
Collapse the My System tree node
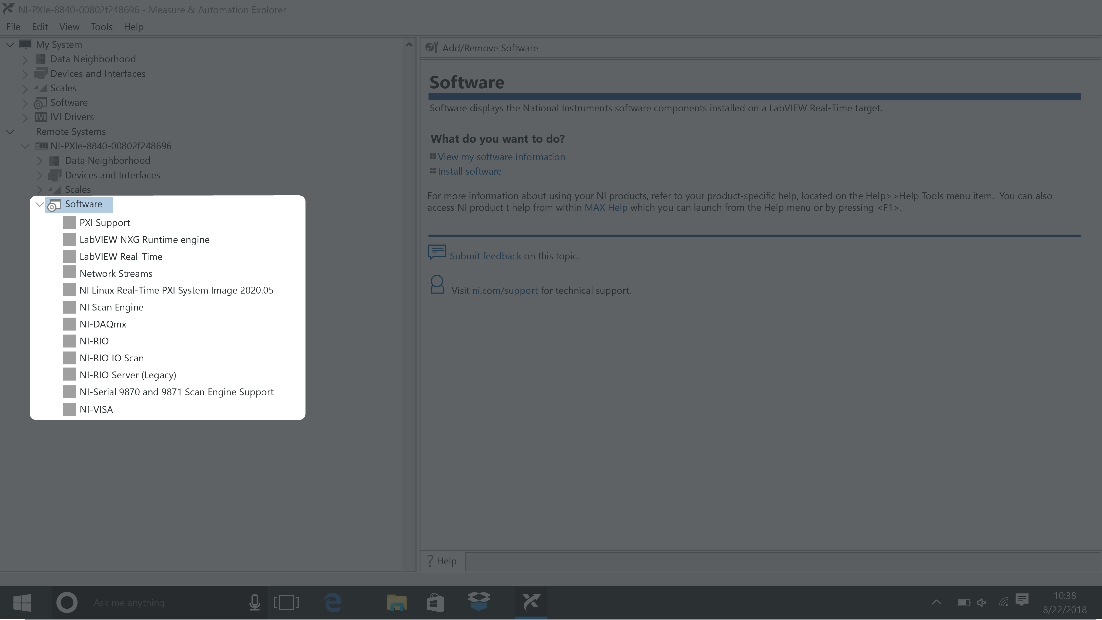click(11, 45)
